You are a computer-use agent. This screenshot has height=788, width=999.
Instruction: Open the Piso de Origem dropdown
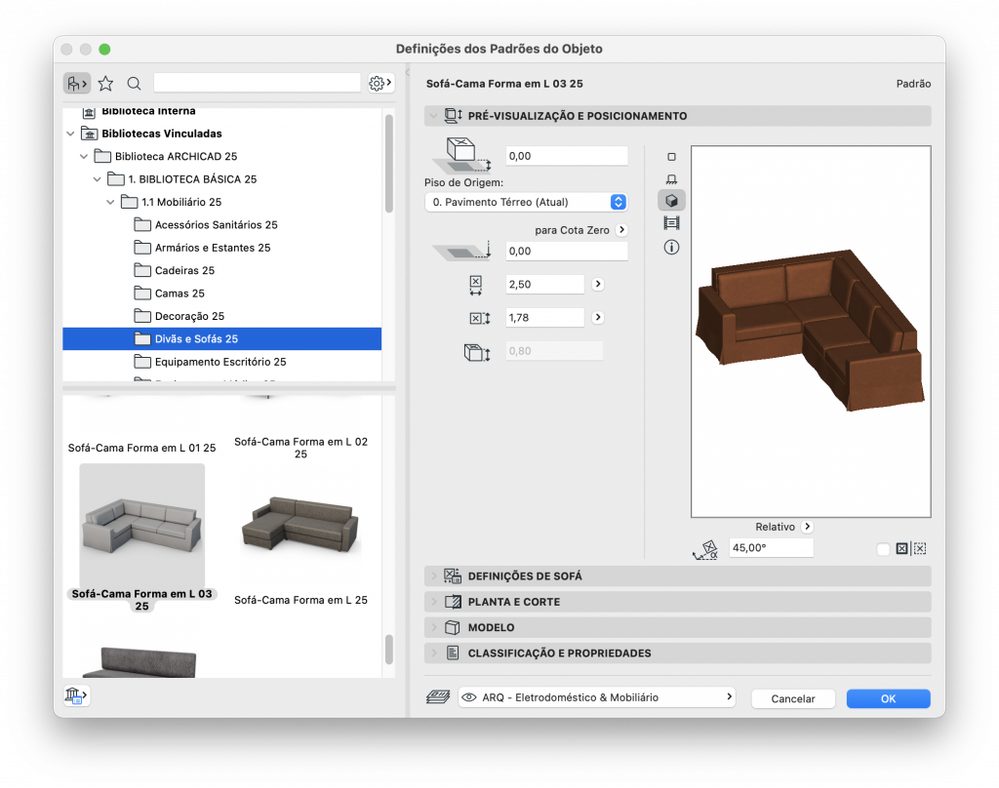(x=526, y=202)
